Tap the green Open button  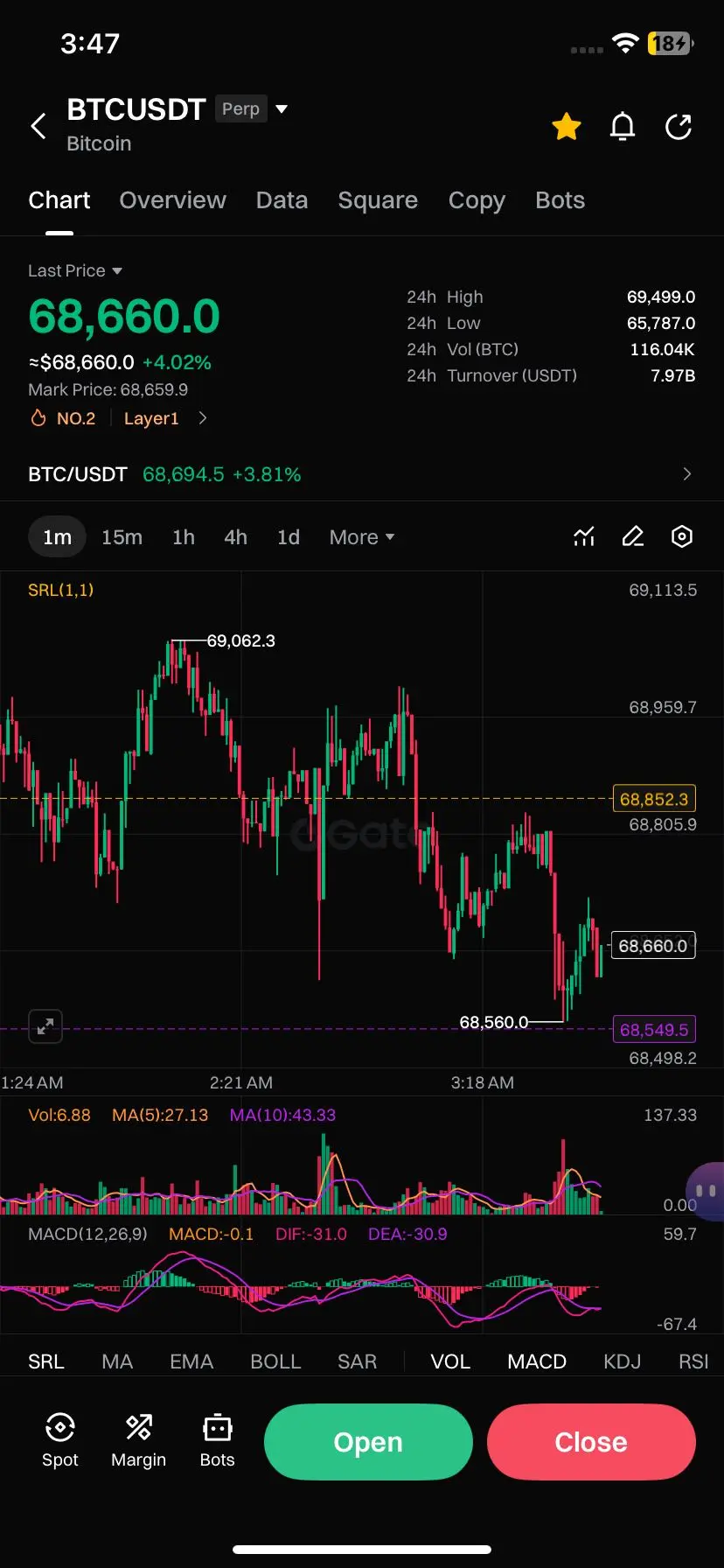tap(368, 1442)
